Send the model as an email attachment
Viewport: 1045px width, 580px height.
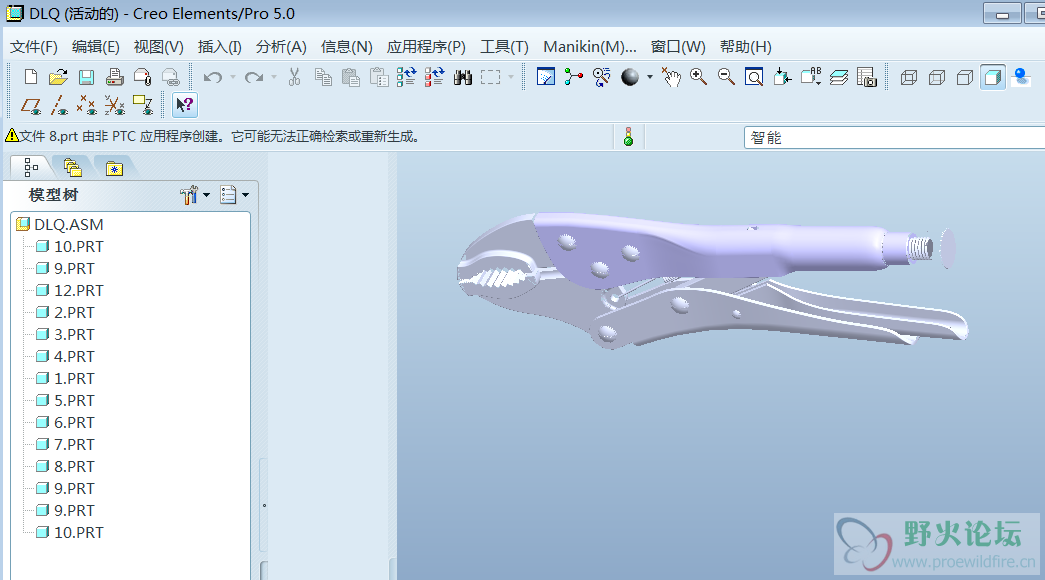click(x=143, y=77)
